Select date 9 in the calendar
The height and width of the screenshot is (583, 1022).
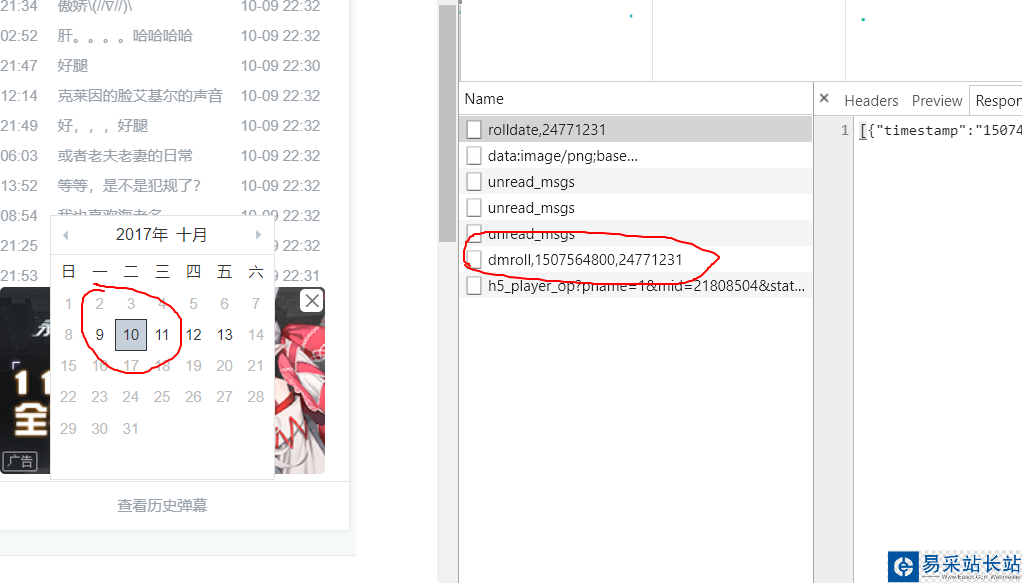99,335
